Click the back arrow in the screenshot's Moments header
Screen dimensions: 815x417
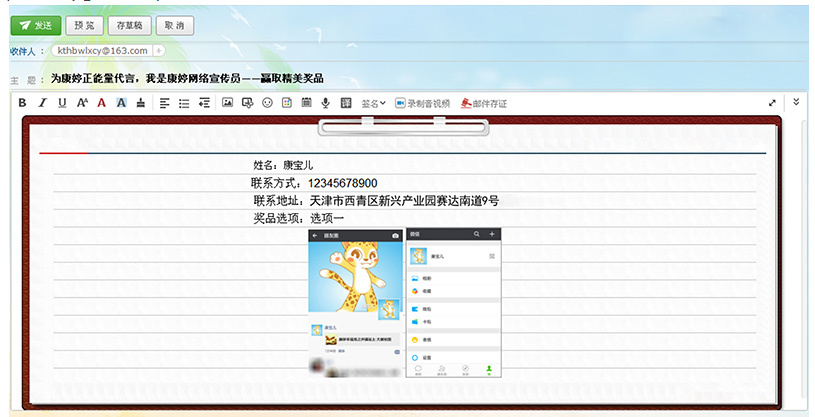314,236
